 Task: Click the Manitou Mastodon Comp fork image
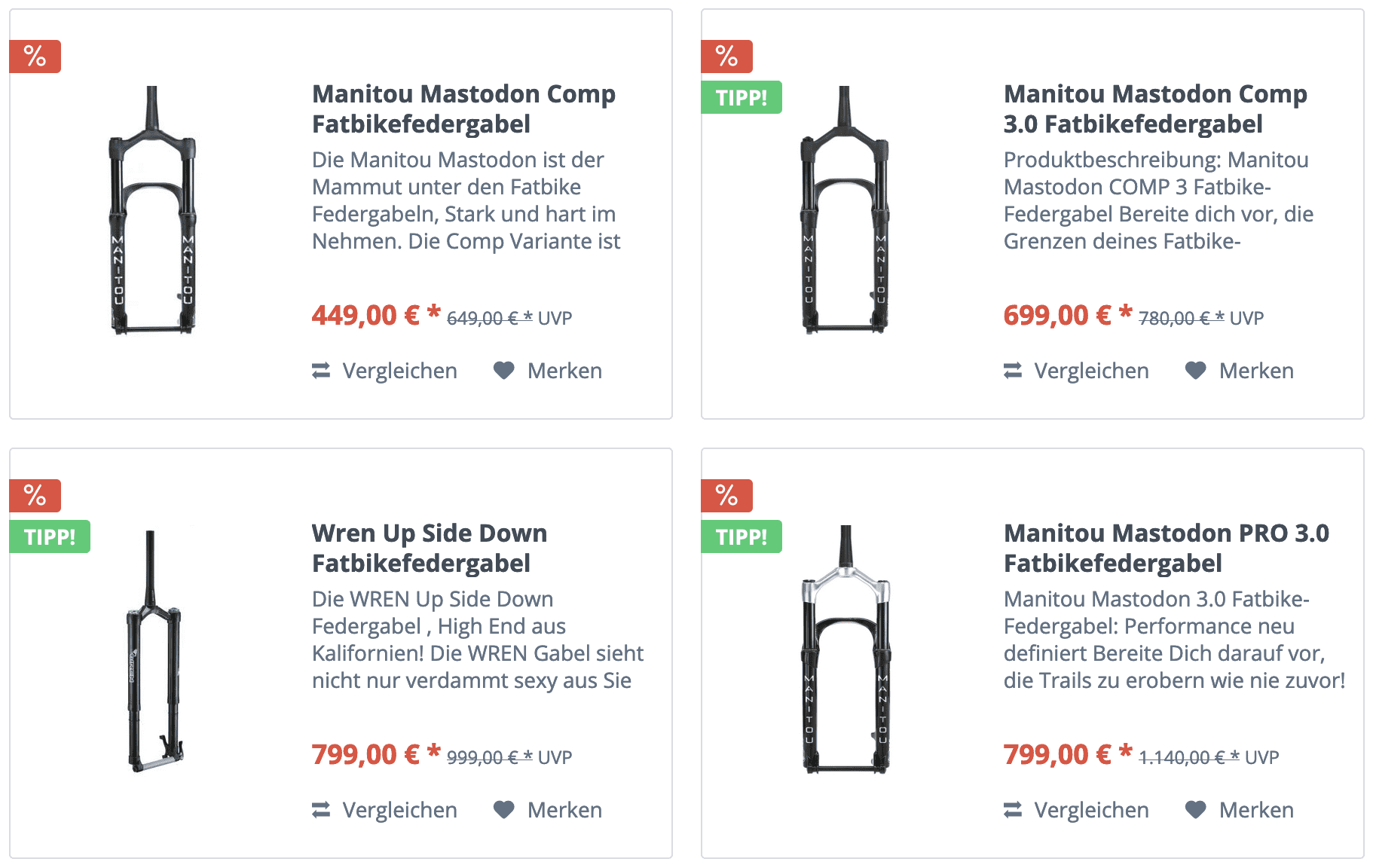[x=152, y=211]
